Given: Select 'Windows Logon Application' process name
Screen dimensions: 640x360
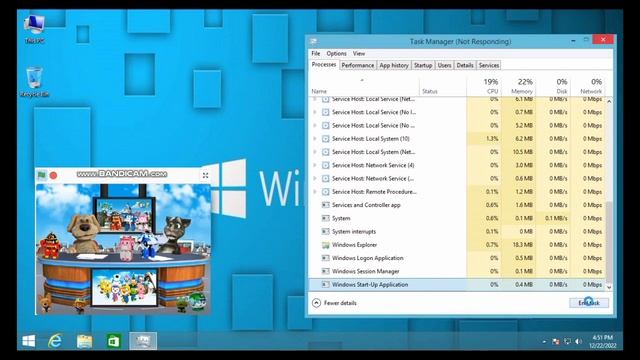Looking at the screenshot, I should click(367, 258).
